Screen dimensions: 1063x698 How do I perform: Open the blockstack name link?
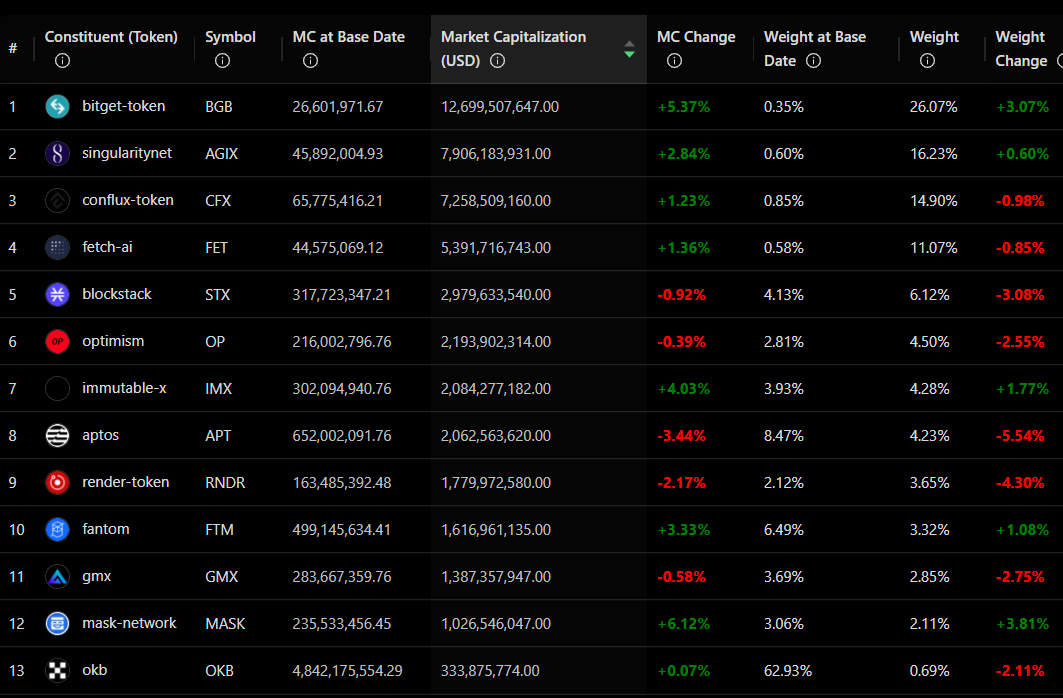117,294
